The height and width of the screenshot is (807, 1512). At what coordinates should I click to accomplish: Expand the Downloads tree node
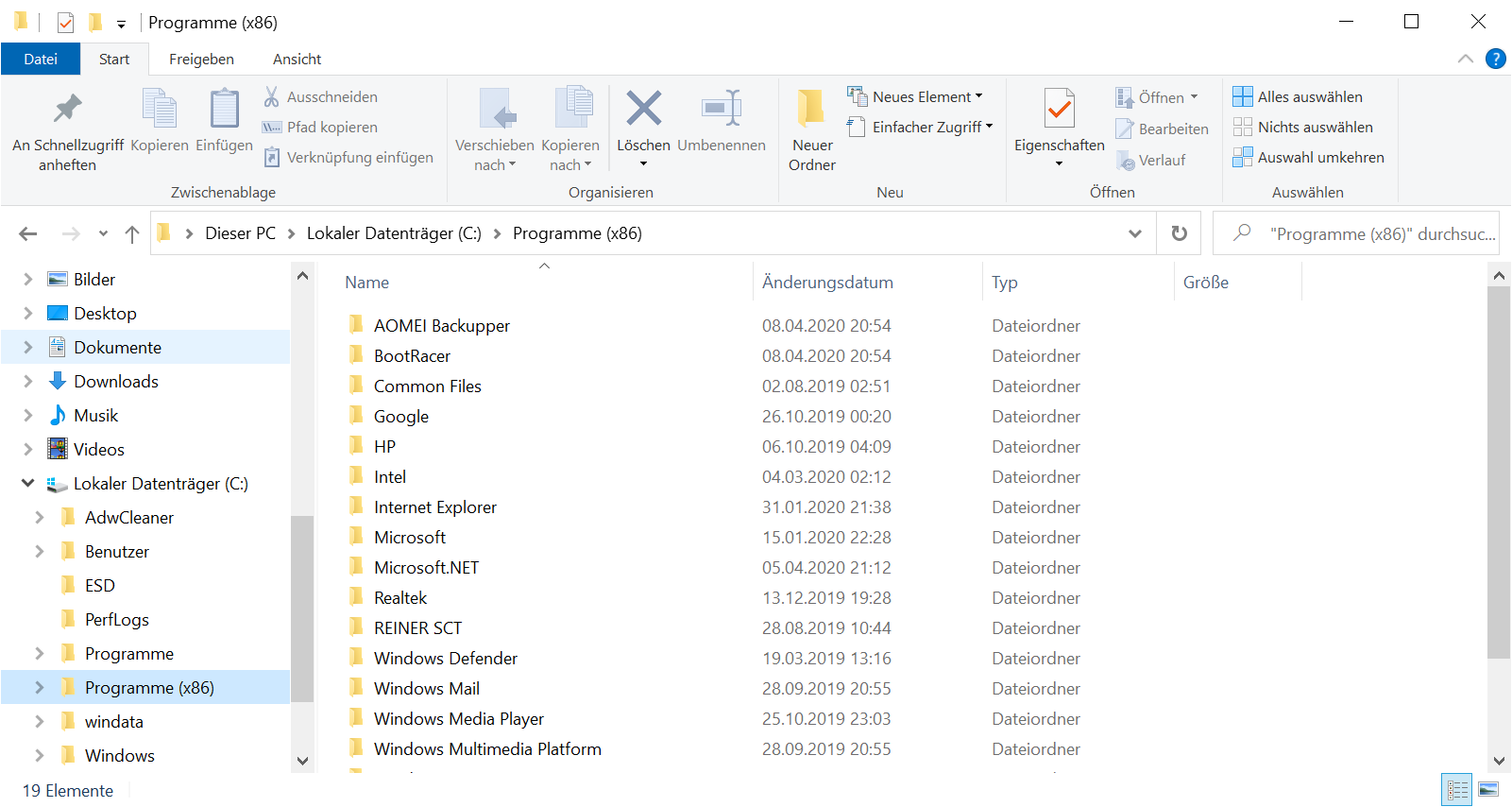[27, 382]
